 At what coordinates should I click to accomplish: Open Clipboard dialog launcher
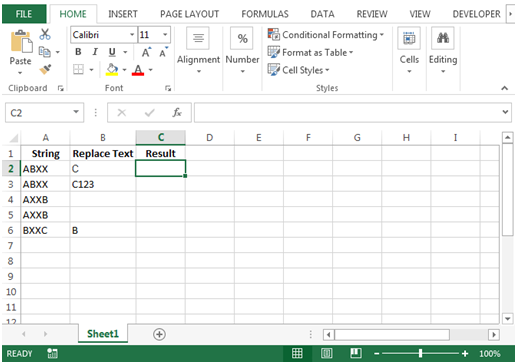coord(60,88)
